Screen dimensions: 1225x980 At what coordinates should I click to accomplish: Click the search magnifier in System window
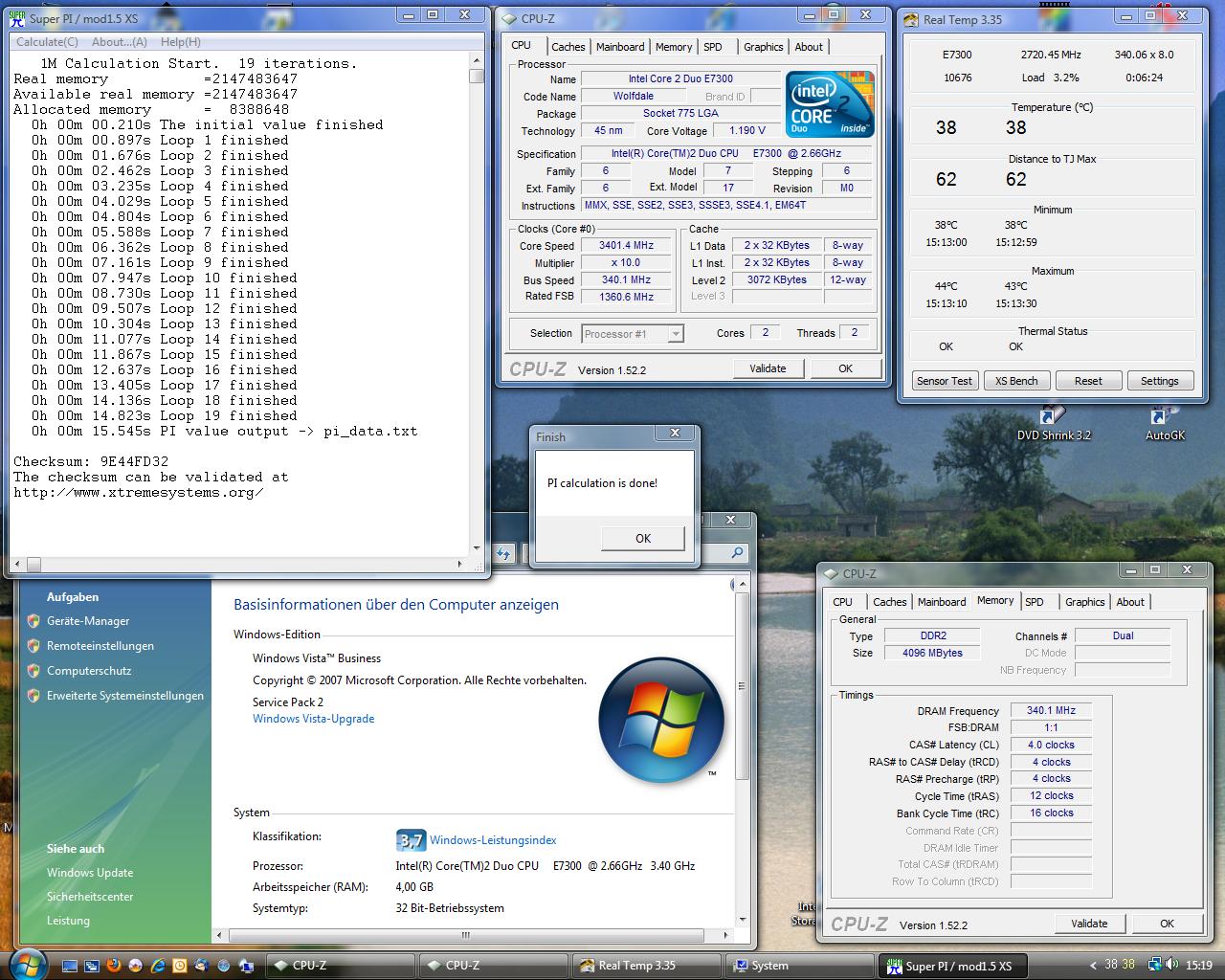click(x=737, y=553)
